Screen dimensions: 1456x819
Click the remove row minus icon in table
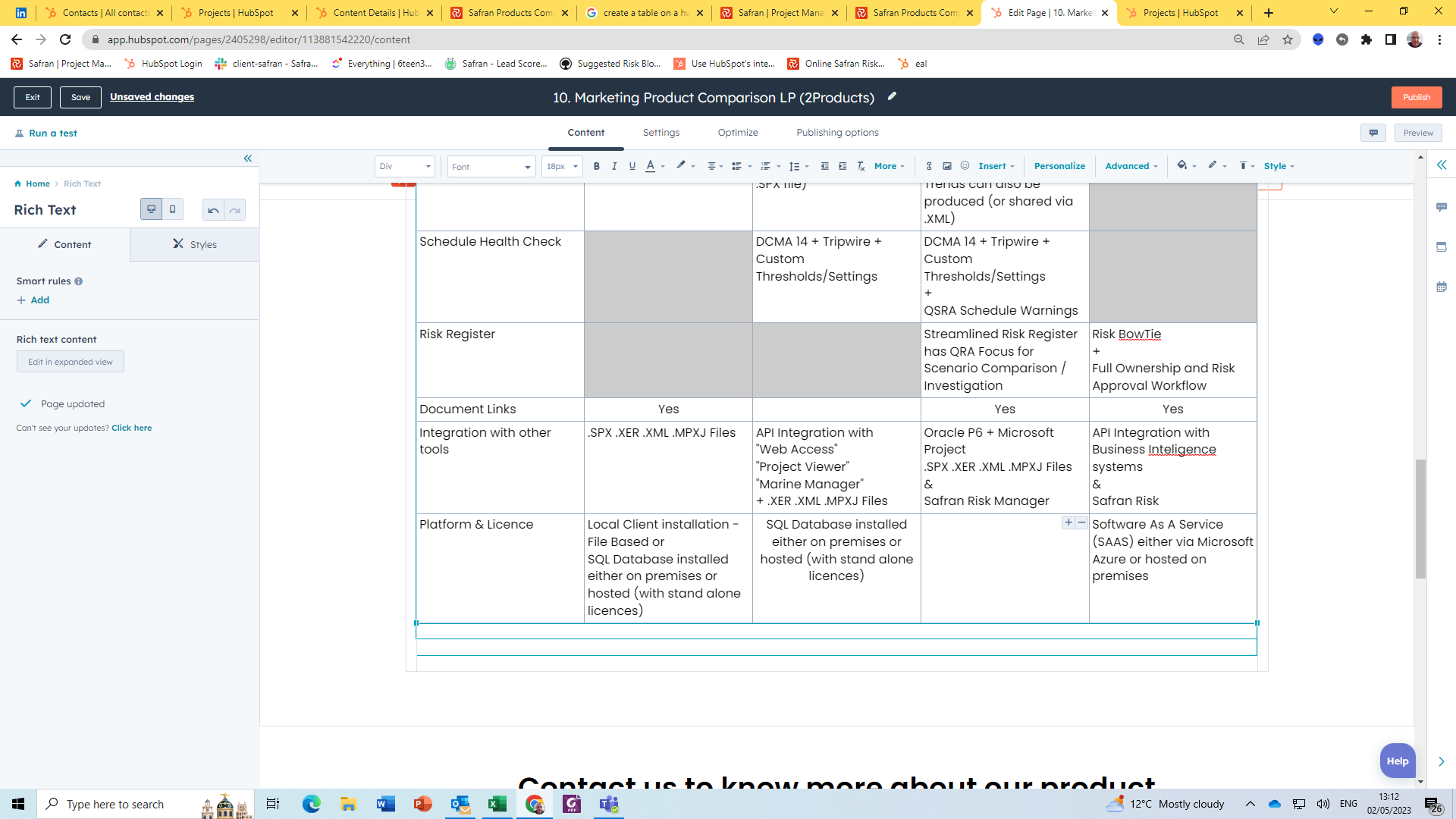coord(1081,522)
